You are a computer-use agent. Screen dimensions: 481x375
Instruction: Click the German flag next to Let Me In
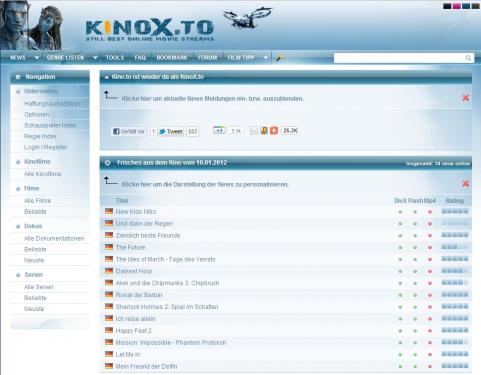pyautogui.click(x=109, y=354)
